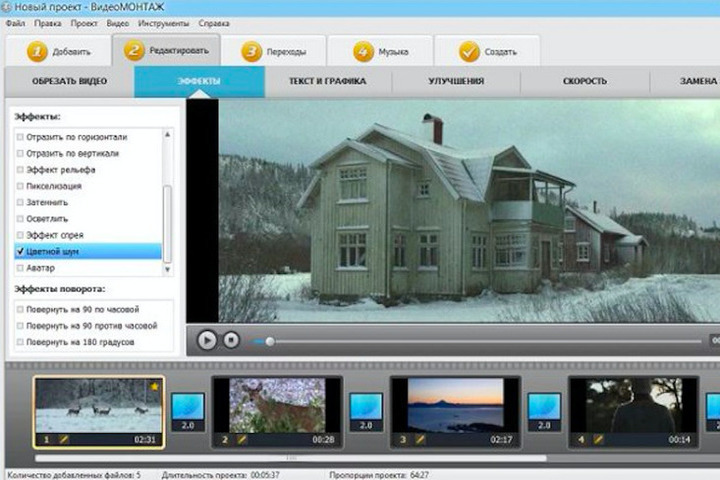Tick Повернуть на 180 градусов checkbox
Viewport: 720px width, 480px height.
pos(21,342)
